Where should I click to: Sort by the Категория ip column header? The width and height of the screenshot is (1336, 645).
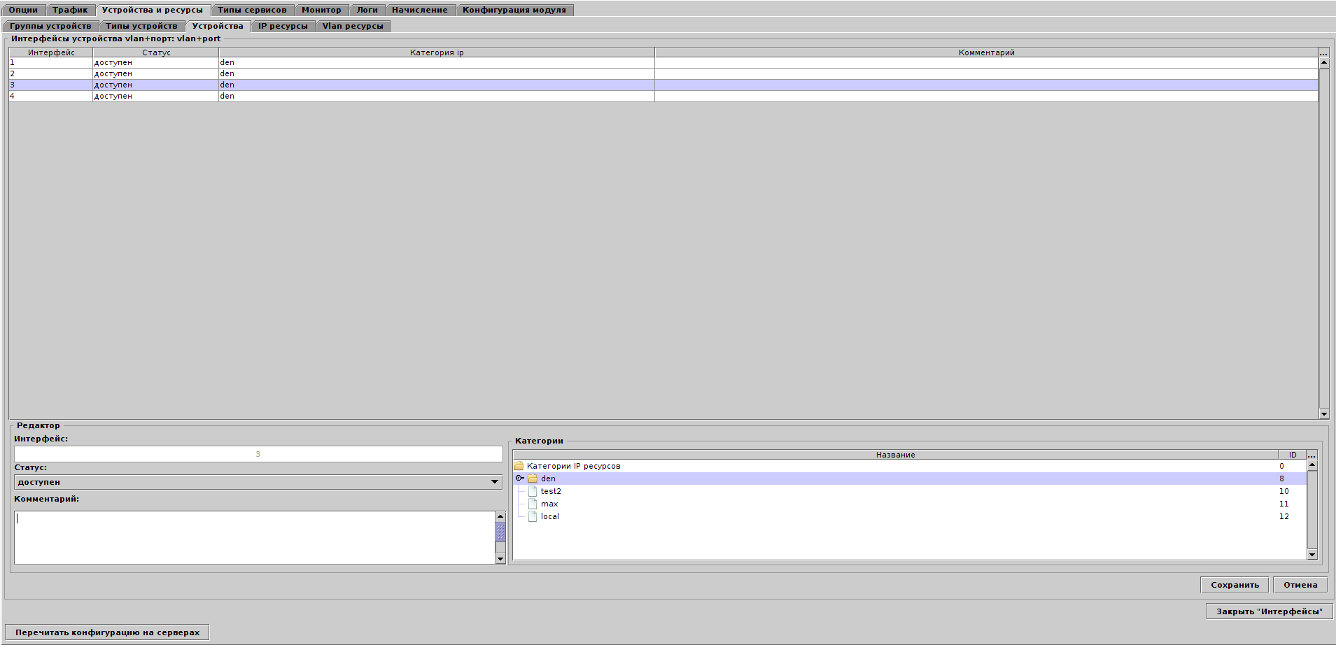[x=436, y=52]
